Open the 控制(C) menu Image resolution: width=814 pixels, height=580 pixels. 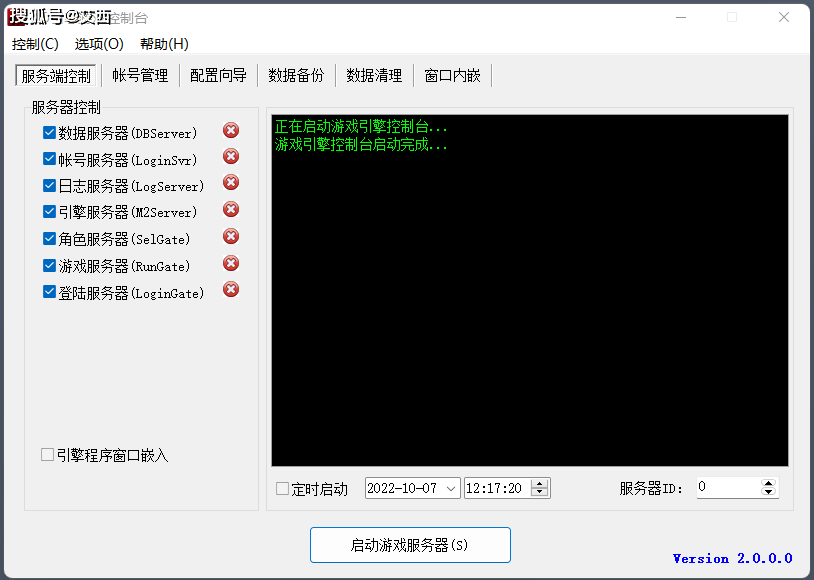[35, 44]
